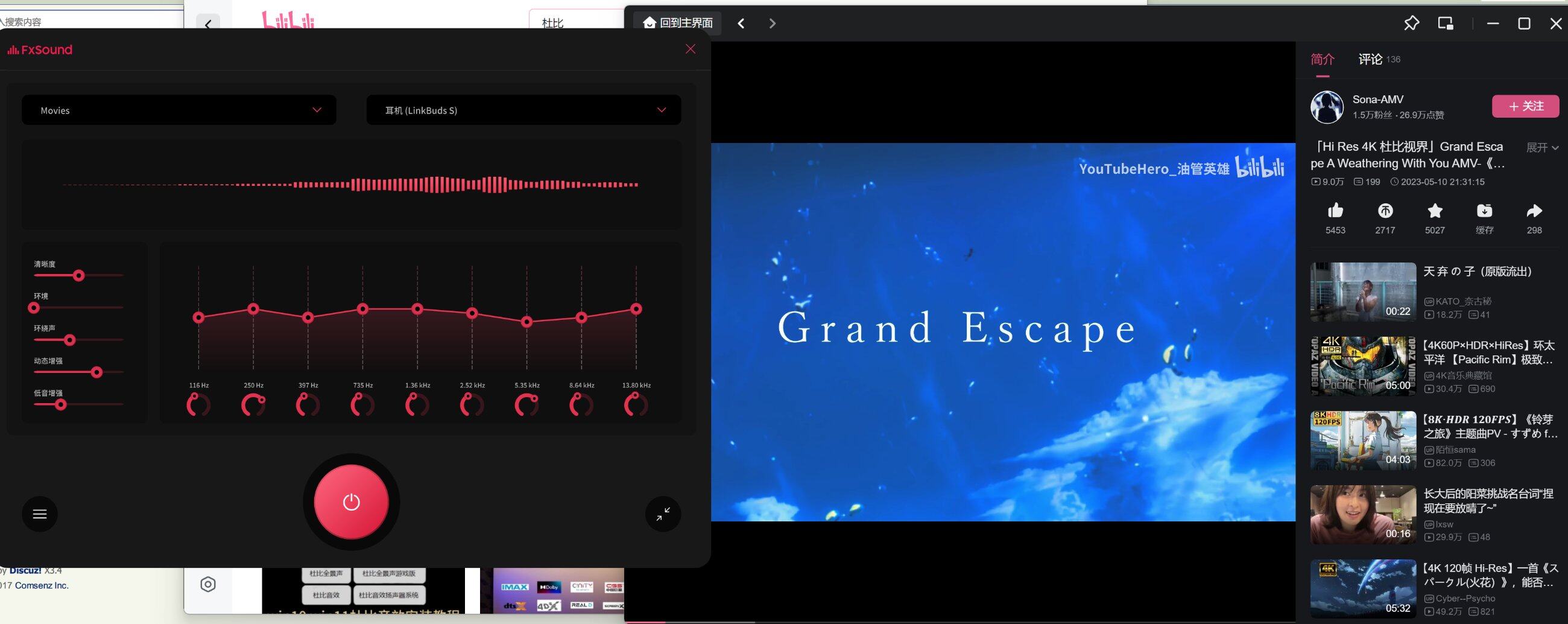Go forward in the bilibili player
1568x624 pixels.
(x=773, y=23)
